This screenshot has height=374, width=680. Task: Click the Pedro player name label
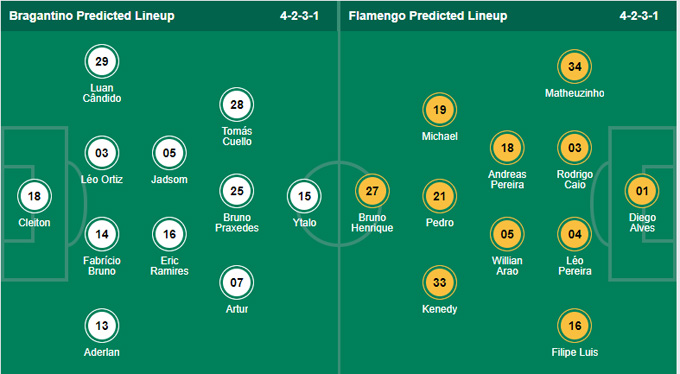tap(440, 223)
